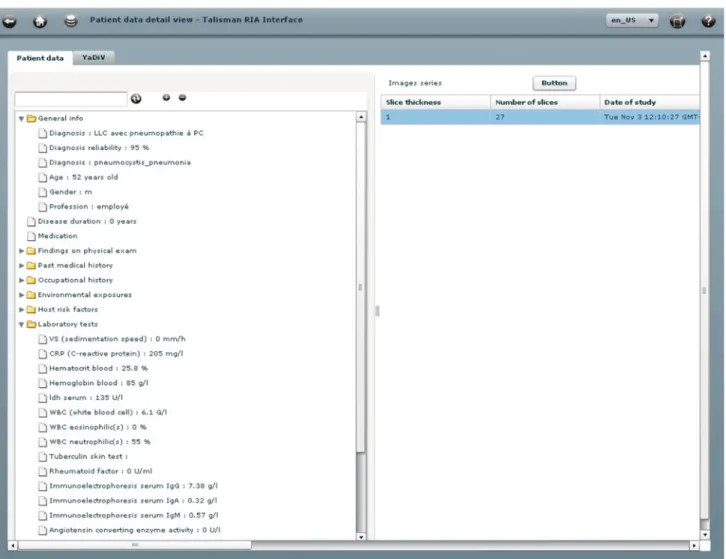Click the General info folder icon

tap(31, 119)
